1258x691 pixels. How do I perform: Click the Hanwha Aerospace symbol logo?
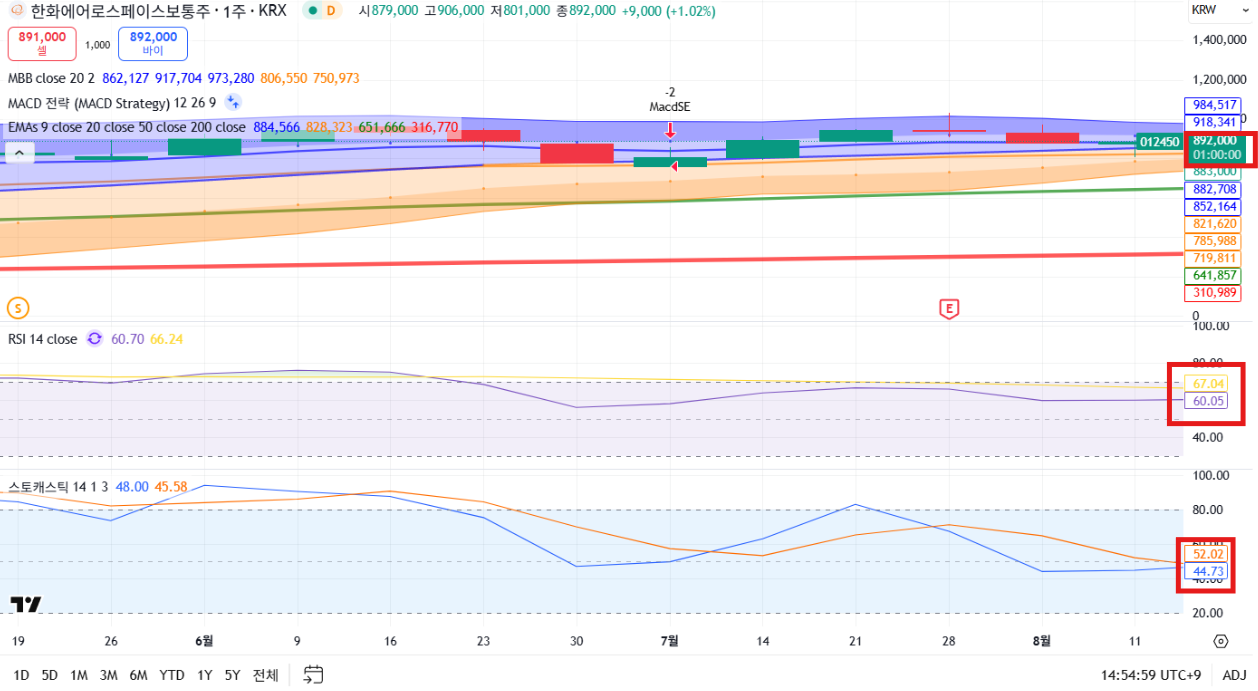(16, 10)
